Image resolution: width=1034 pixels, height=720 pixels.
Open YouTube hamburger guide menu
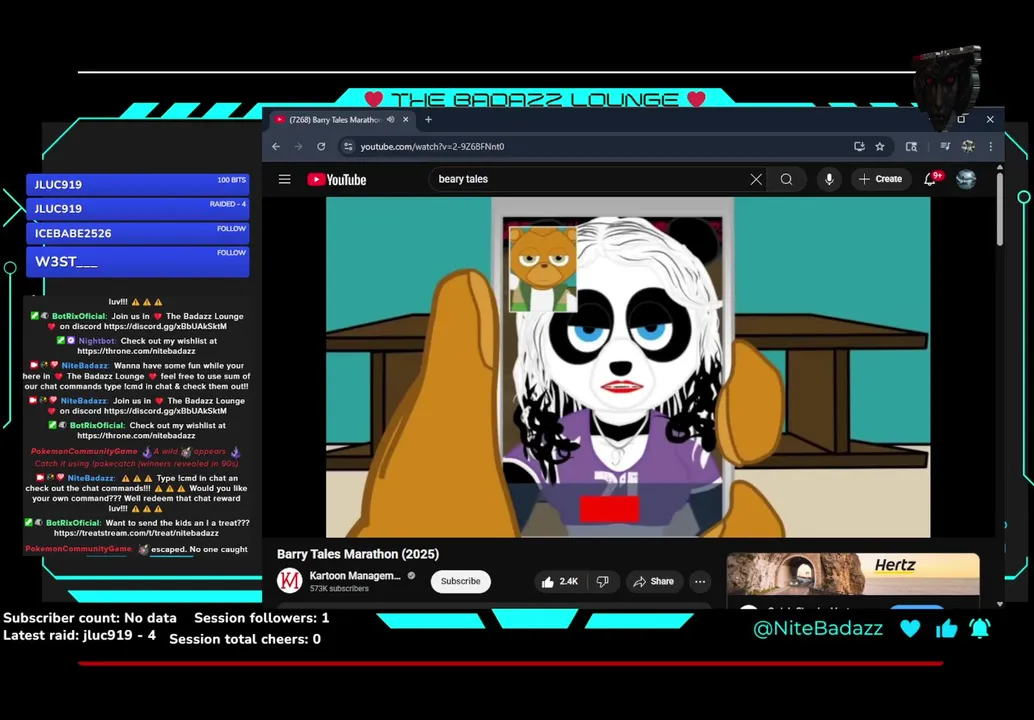[x=284, y=179]
